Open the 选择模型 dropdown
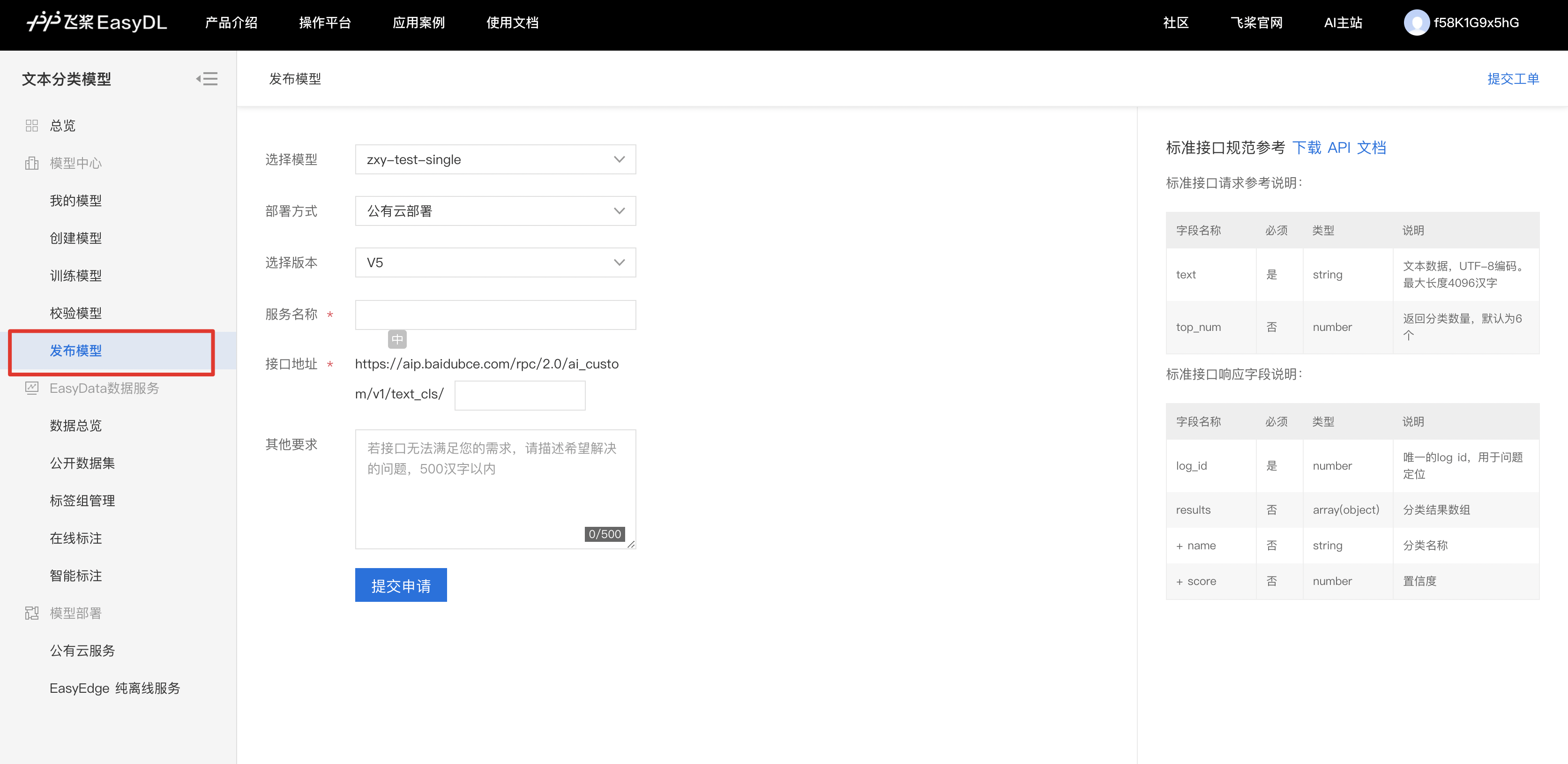This screenshot has height=764, width=1568. tap(495, 159)
